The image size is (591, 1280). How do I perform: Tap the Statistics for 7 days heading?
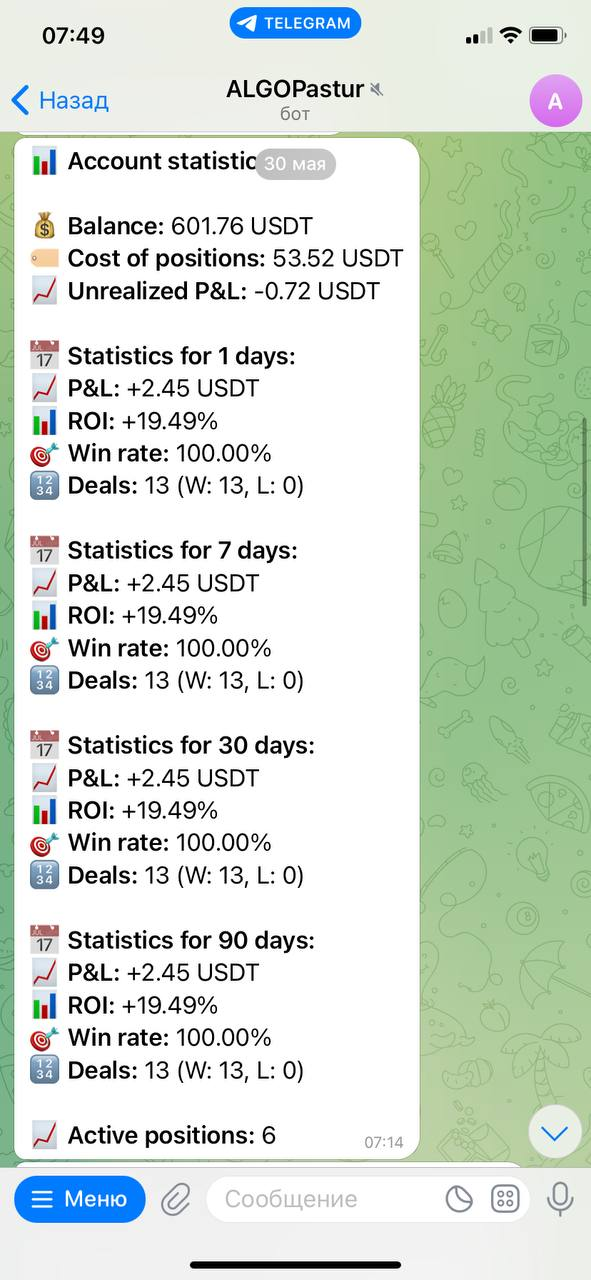tap(183, 550)
